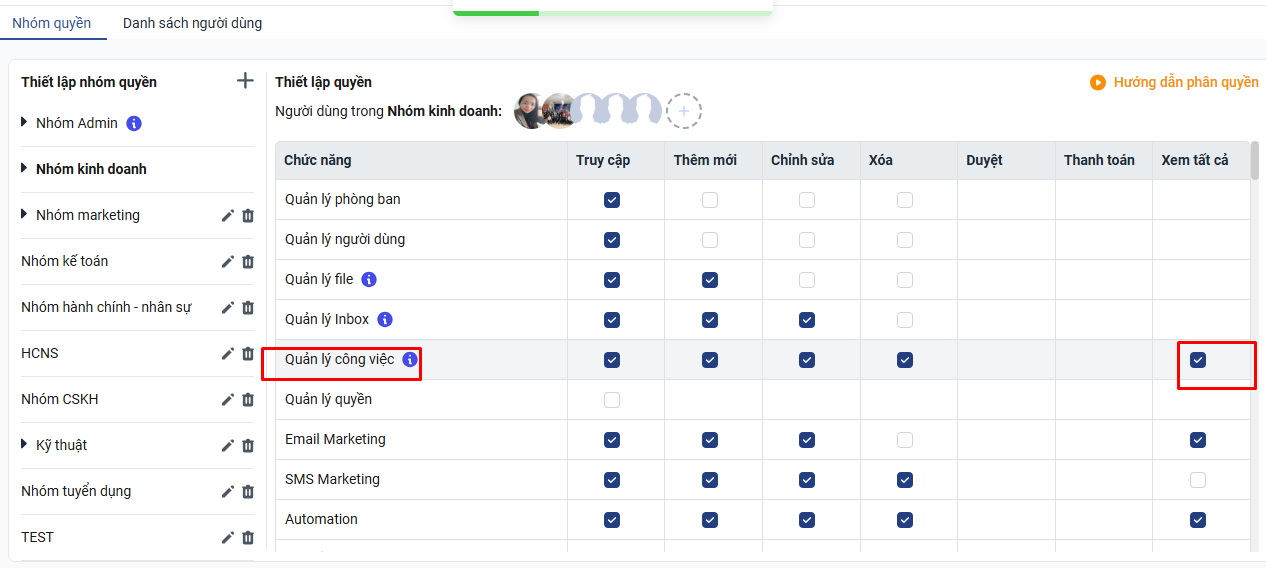Expand the Nhóm Admin tree arrow

(x=25, y=123)
